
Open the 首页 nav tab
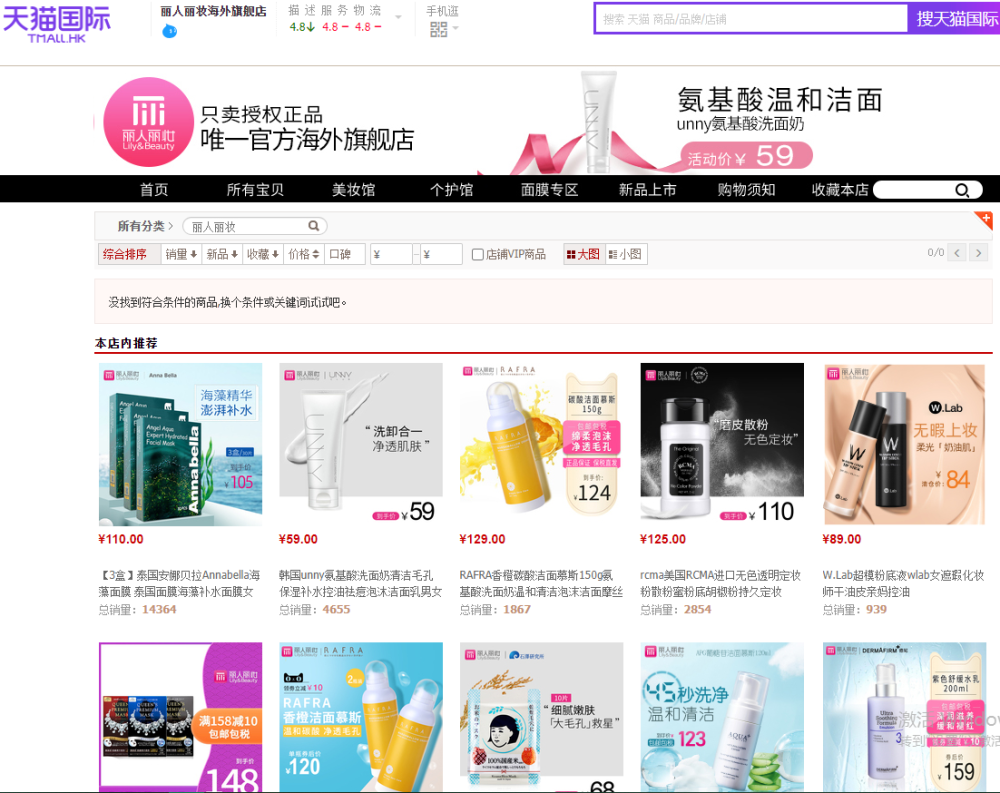pos(154,189)
